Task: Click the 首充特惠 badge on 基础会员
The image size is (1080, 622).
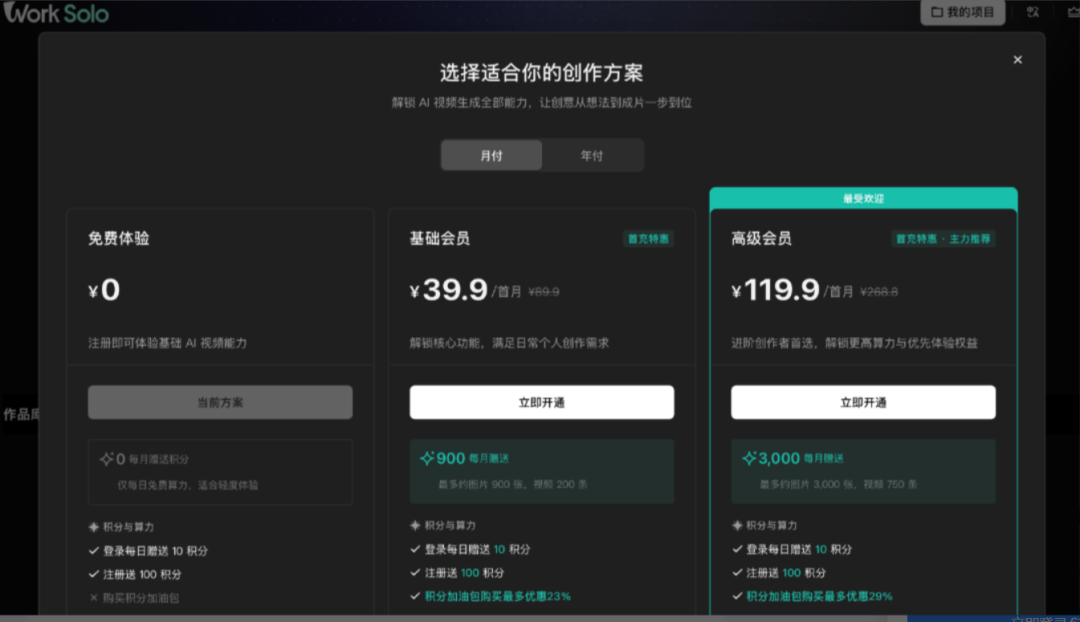Action: [x=648, y=239]
